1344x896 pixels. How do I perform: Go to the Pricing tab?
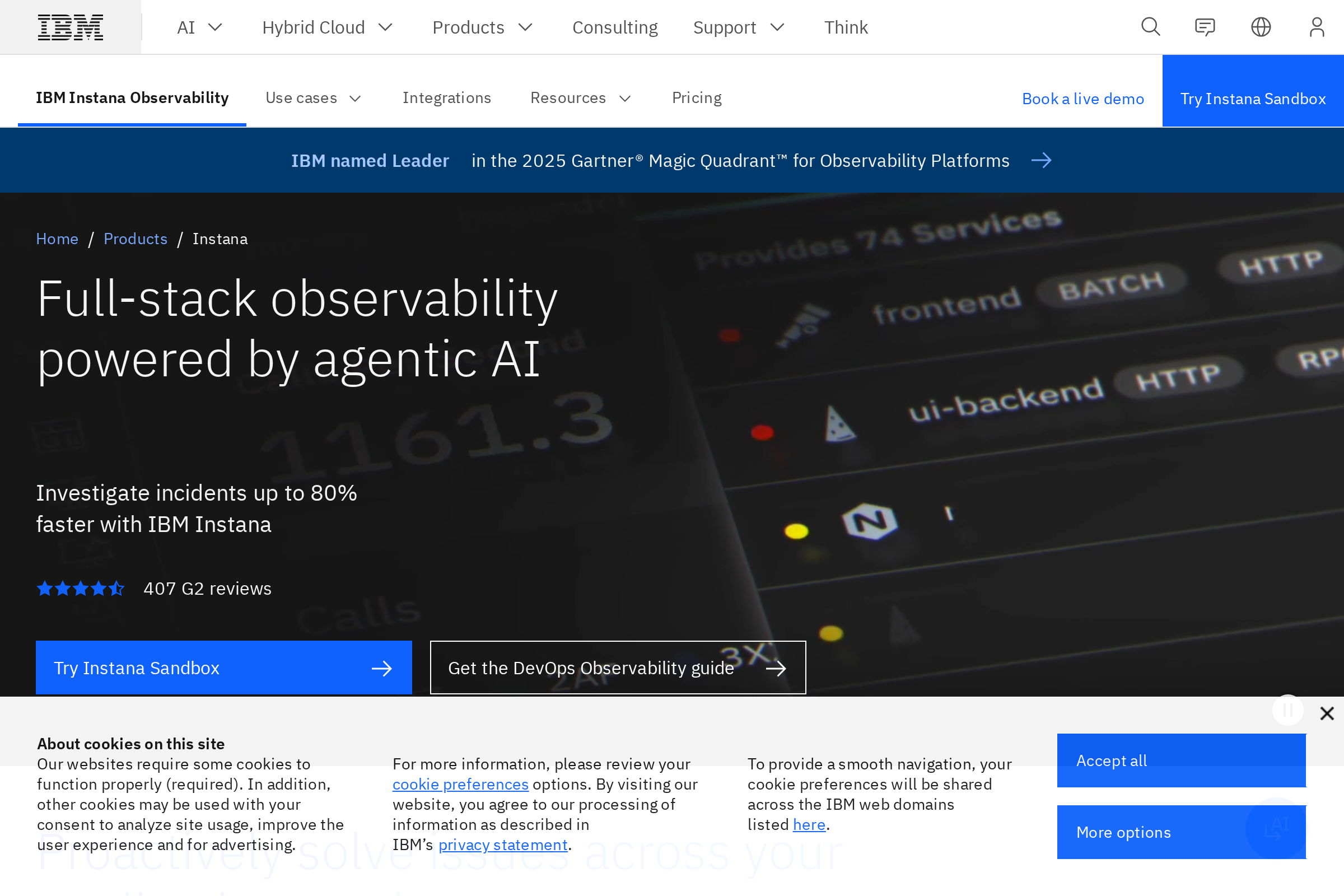point(697,99)
